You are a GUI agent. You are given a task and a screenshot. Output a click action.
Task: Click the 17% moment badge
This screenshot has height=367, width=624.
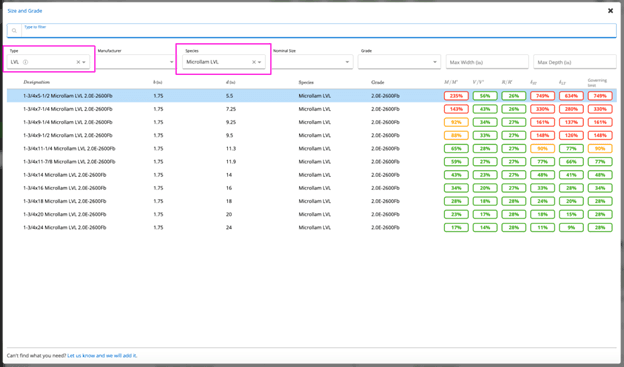click(x=456, y=227)
